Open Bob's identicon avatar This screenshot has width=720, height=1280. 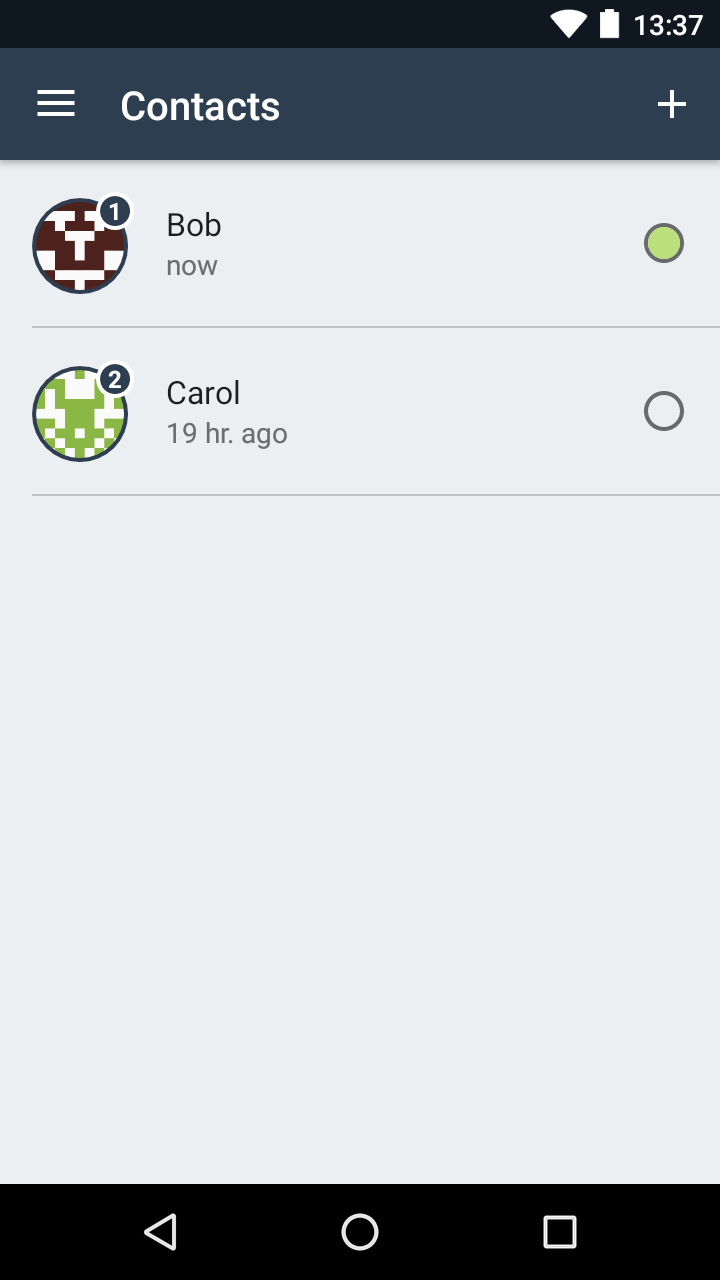[x=80, y=246]
